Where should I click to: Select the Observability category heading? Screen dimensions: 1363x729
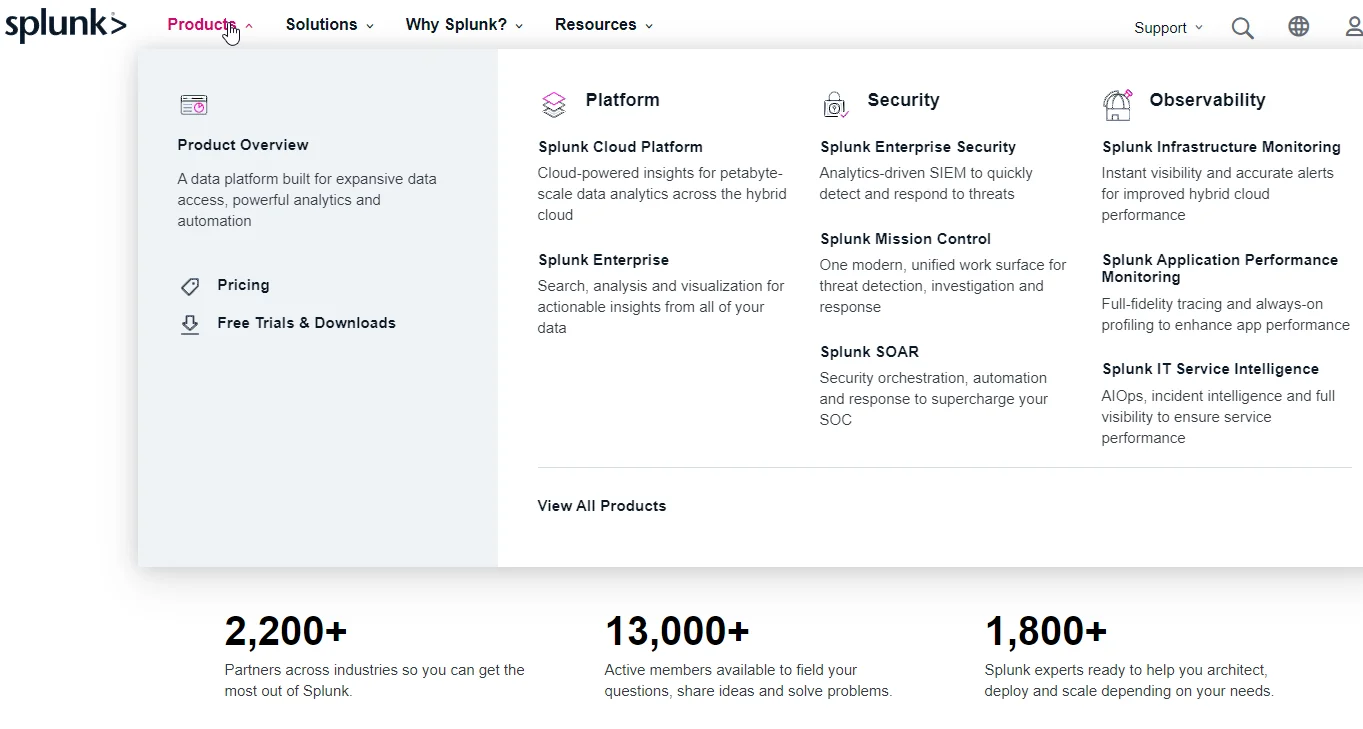[1207, 100]
